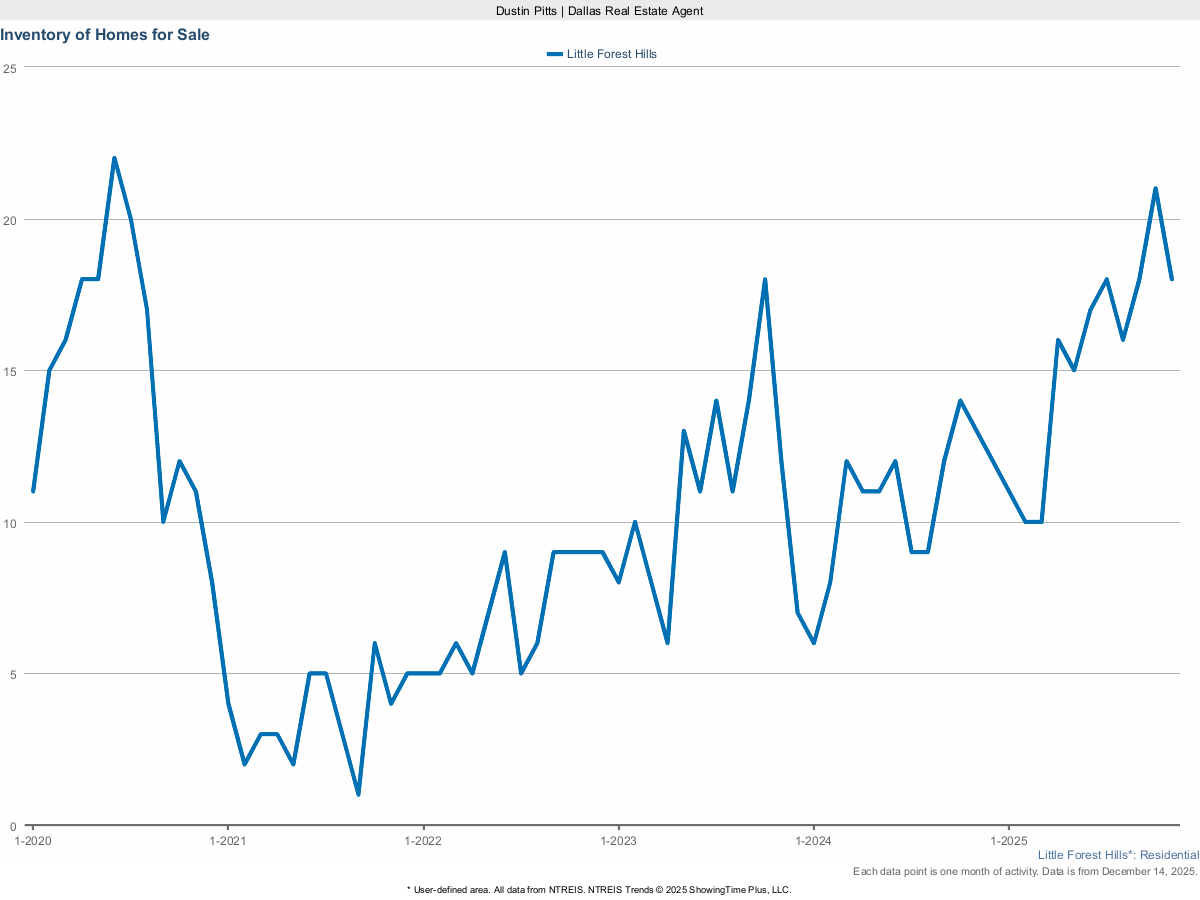Image resolution: width=1200 pixels, height=900 pixels.
Task: Click the 1-2021 x-axis label
Action: [228, 841]
